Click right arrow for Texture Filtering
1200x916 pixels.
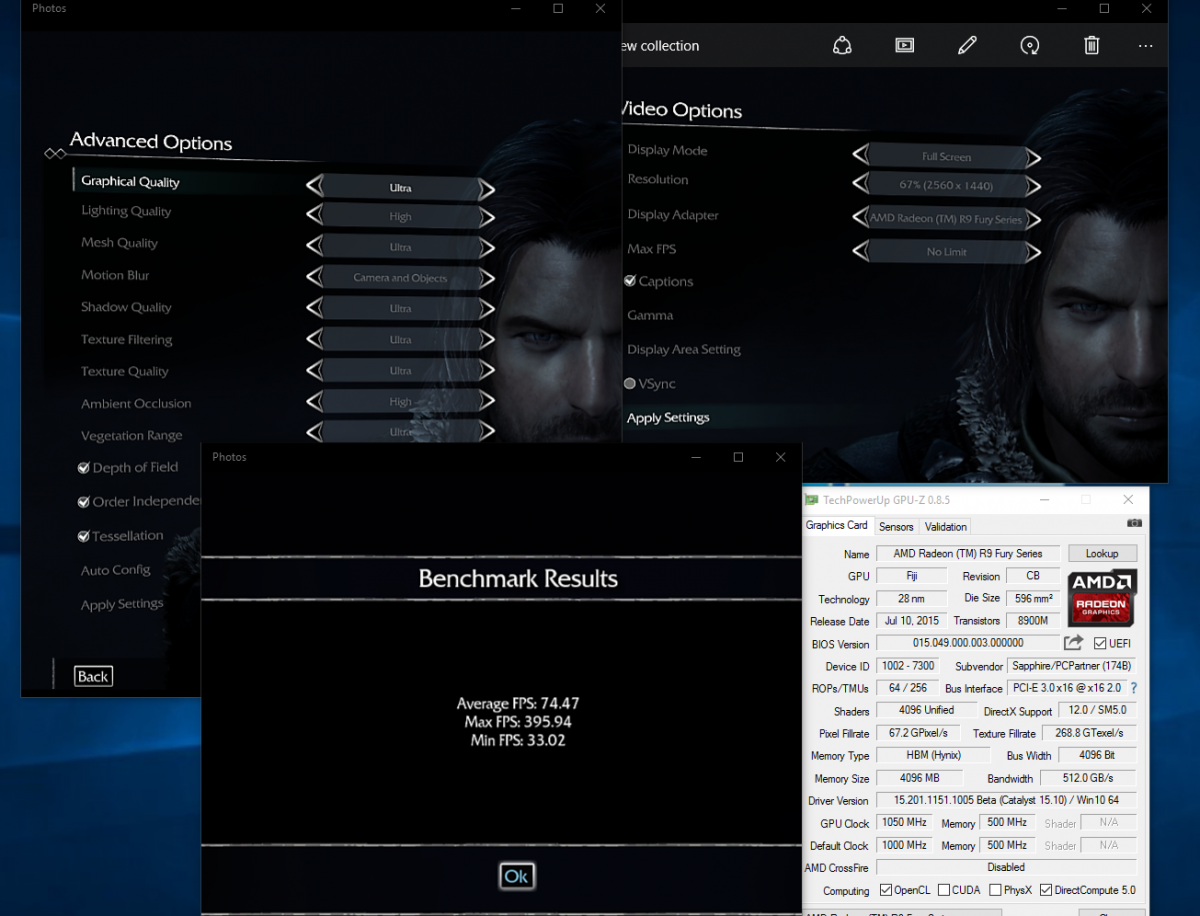coord(487,340)
